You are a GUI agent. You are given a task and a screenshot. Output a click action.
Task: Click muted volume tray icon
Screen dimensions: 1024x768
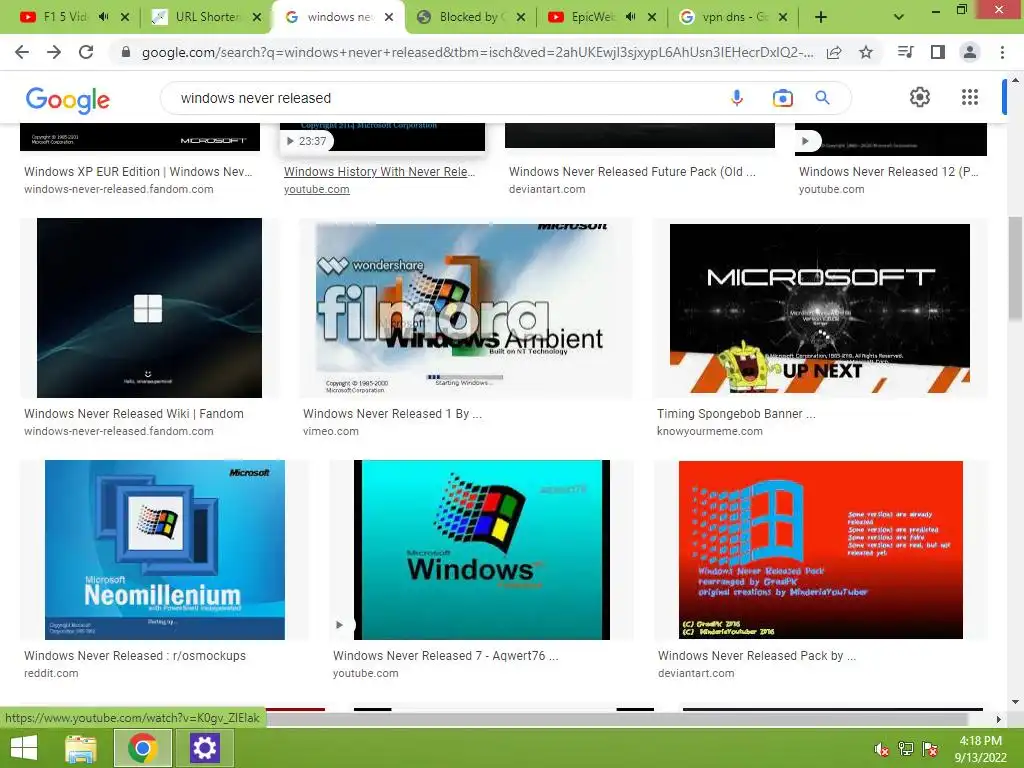pyautogui.click(x=882, y=749)
